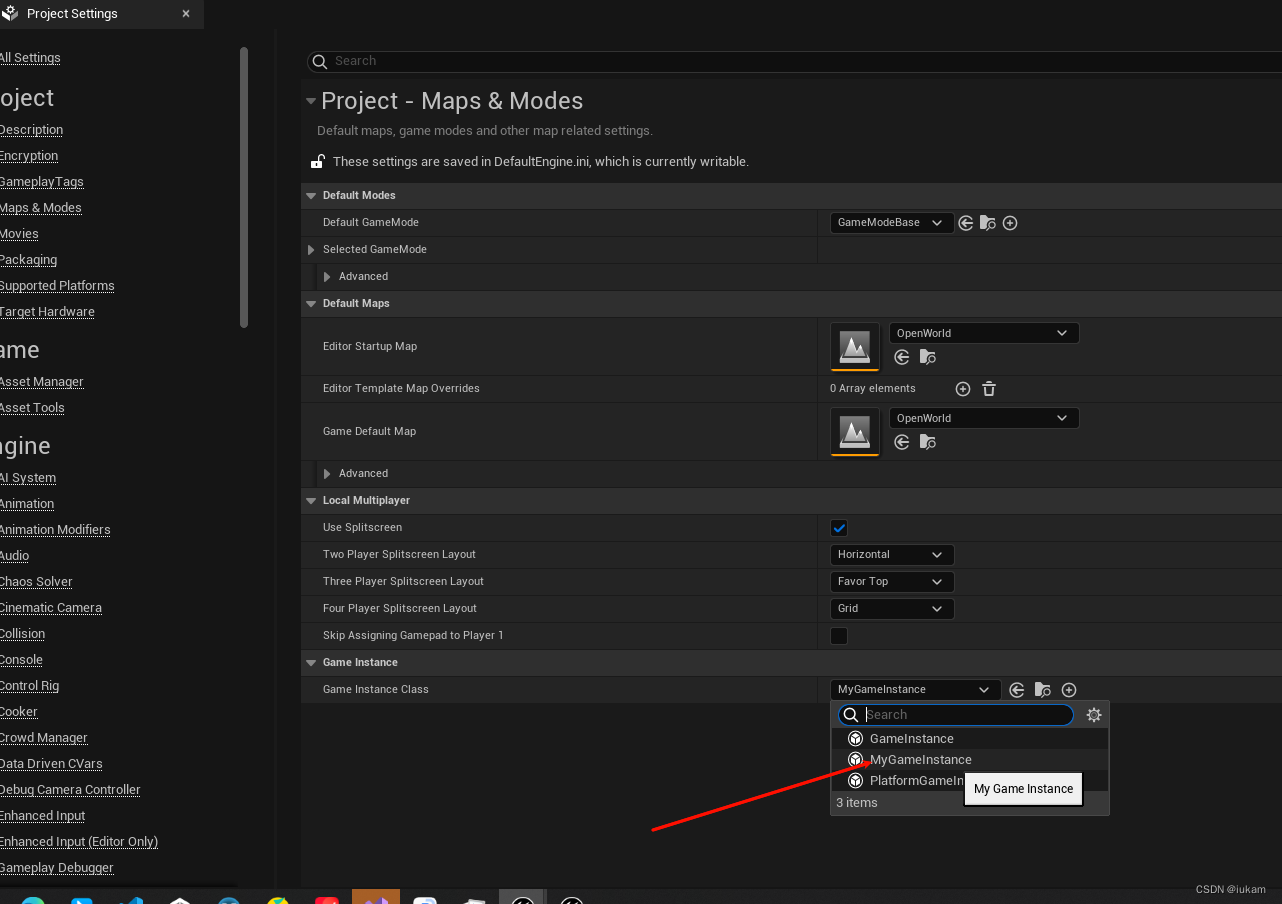Expand Advanced under Default Modes
1282x904 pixels.
click(327, 277)
